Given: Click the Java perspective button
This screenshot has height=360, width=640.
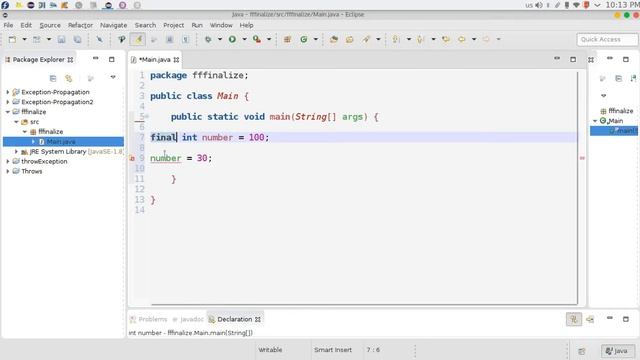Looking at the screenshot, I should point(617,351).
